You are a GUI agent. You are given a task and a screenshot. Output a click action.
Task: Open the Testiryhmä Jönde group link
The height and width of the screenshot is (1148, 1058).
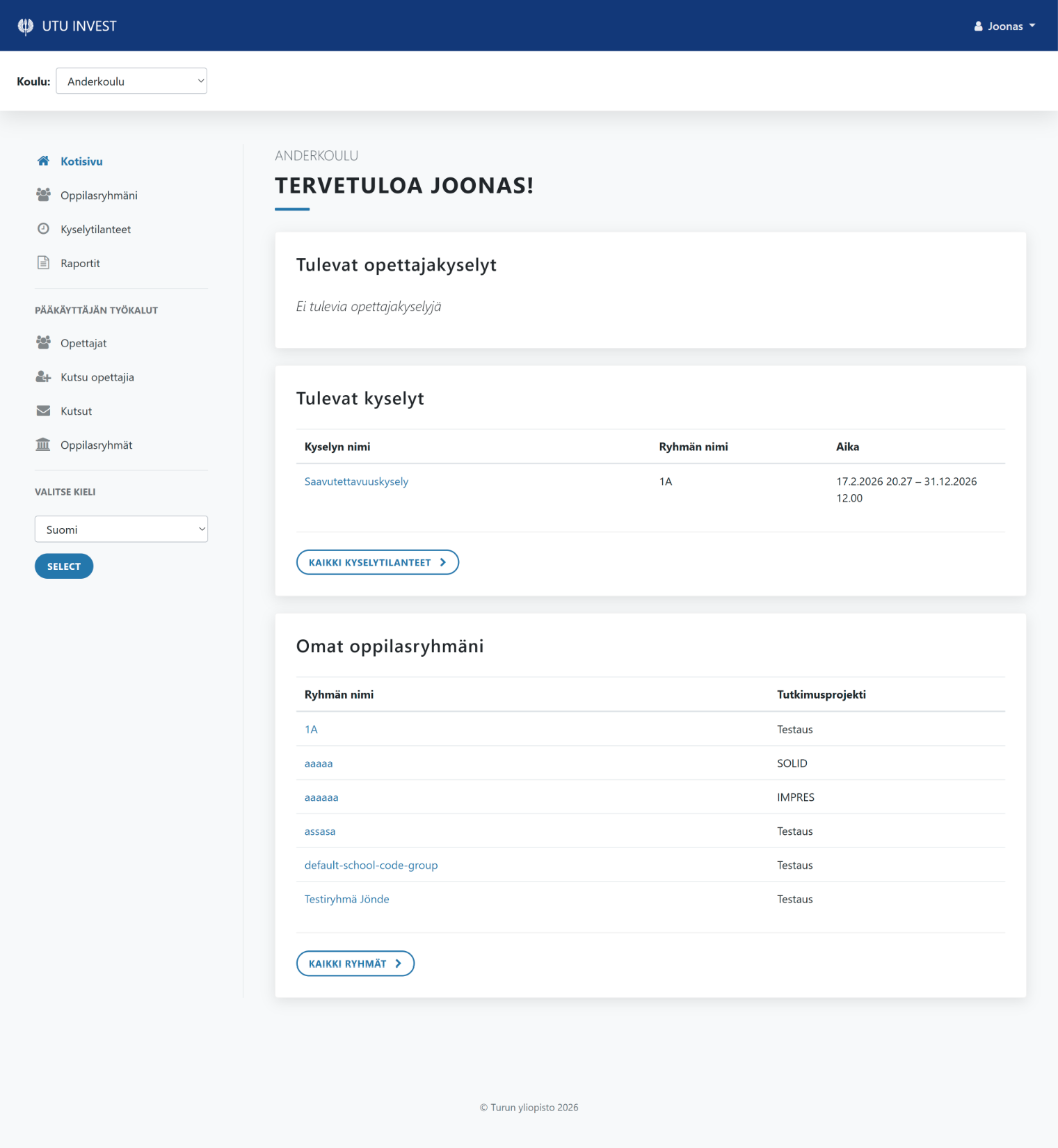point(346,899)
